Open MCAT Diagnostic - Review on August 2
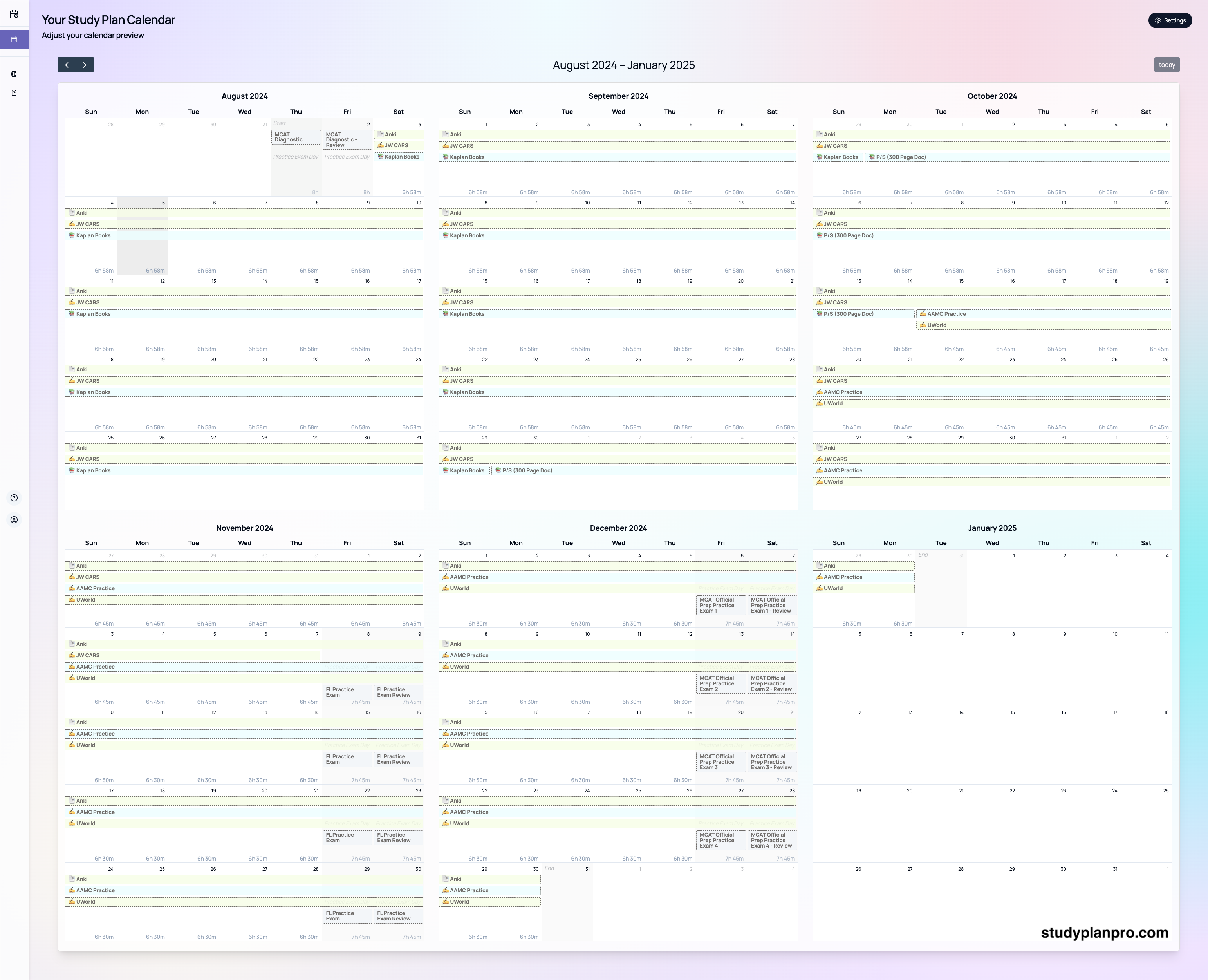This screenshot has height=980, width=1208. (348, 140)
